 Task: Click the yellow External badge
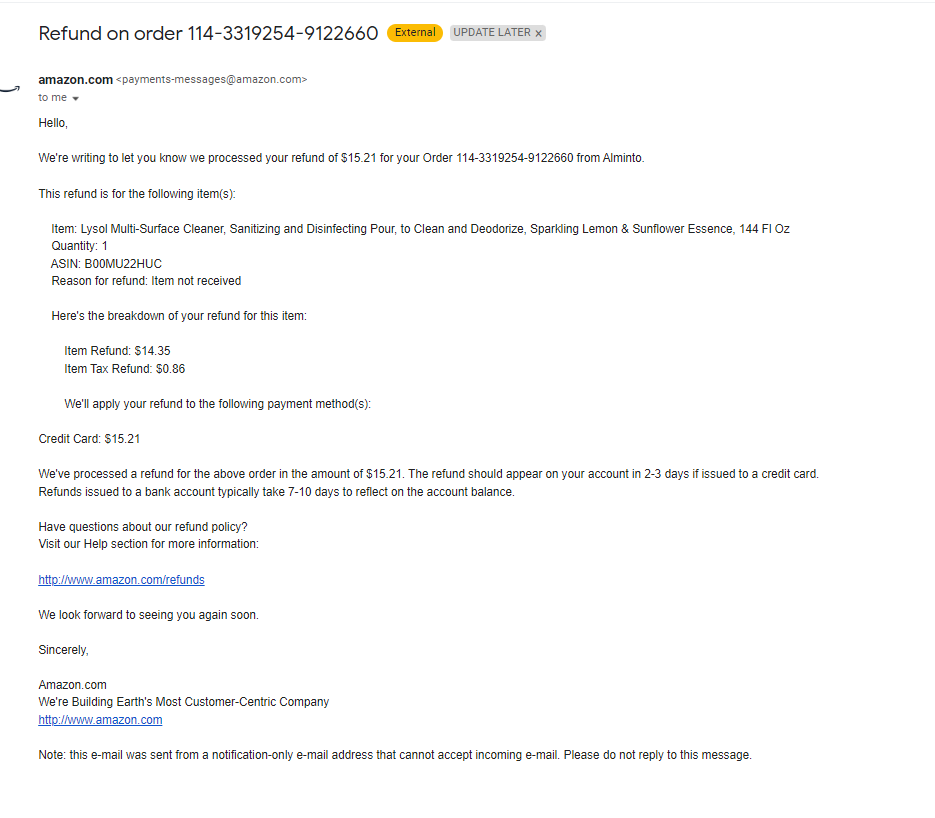click(x=414, y=33)
